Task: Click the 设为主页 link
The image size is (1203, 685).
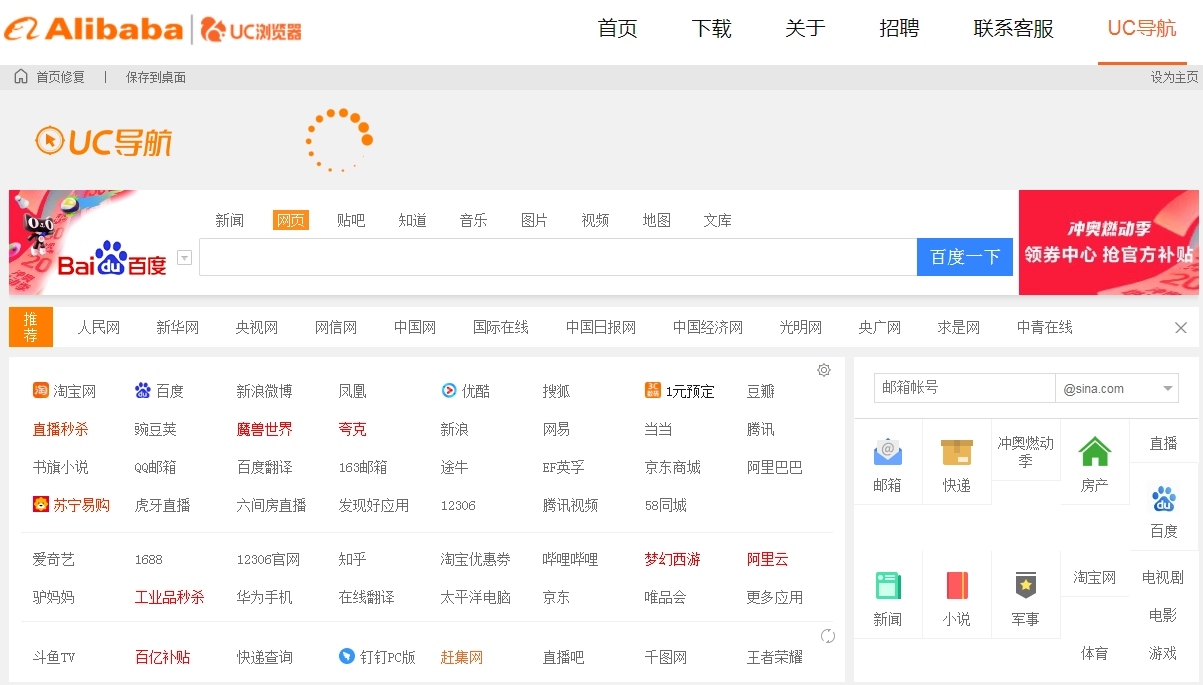Action: coord(1173,77)
